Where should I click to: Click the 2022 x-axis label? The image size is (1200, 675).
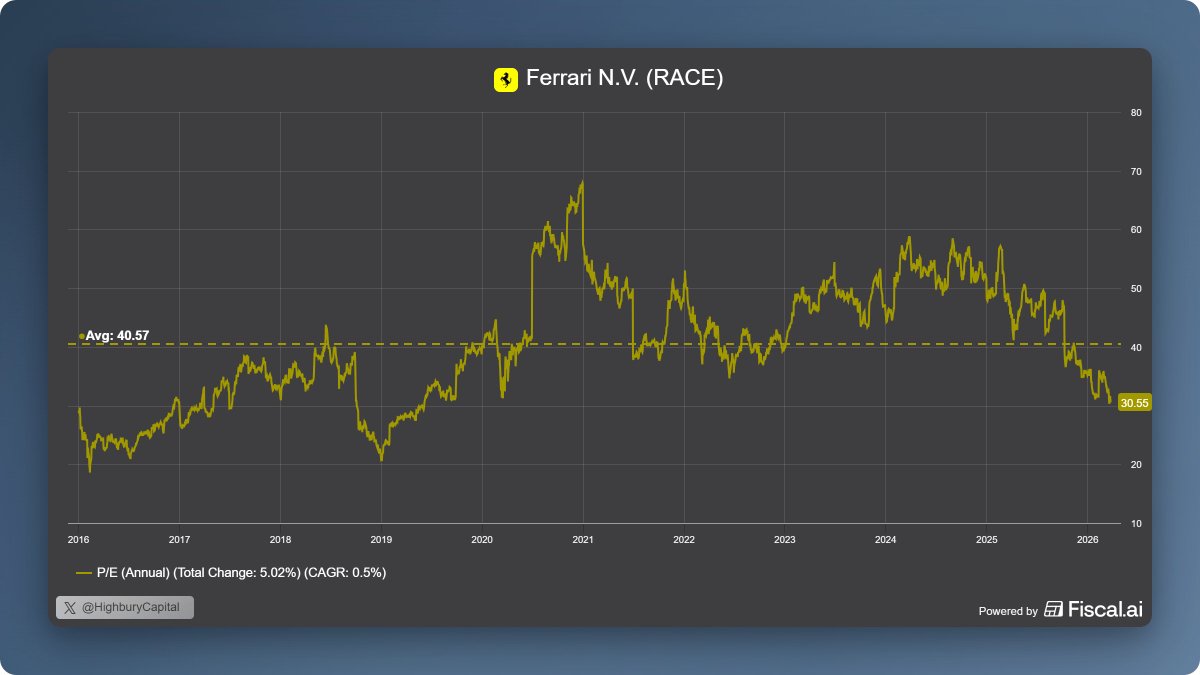coord(683,539)
